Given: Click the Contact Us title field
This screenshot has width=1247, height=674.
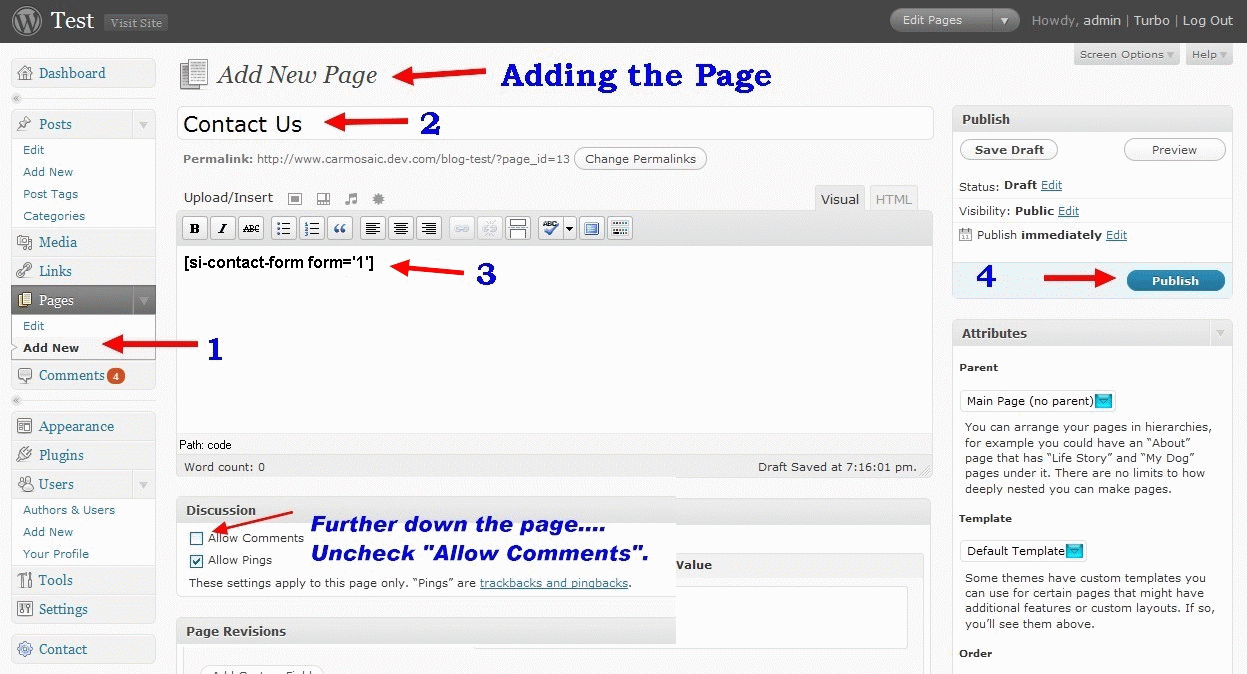Looking at the screenshot, I should pyautogui.click(x=555, y=124).
